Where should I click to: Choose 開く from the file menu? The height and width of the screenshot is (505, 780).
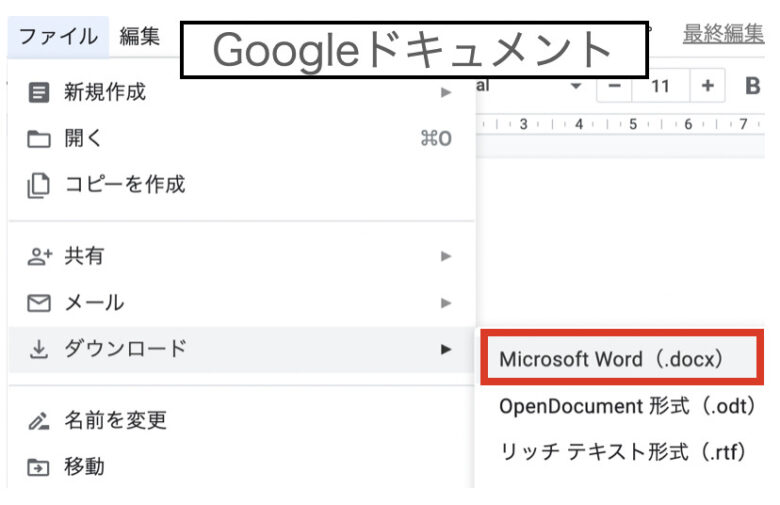pos(242,138)
